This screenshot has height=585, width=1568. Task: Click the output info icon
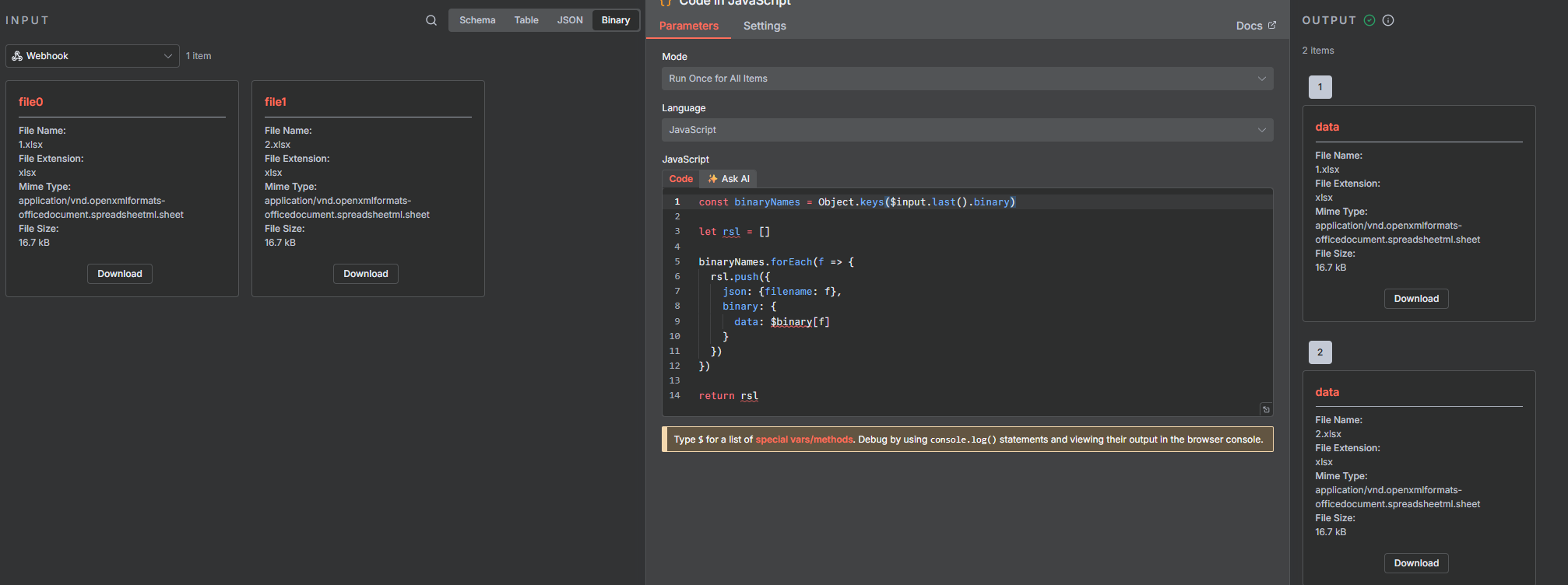tap(1388, 20)
